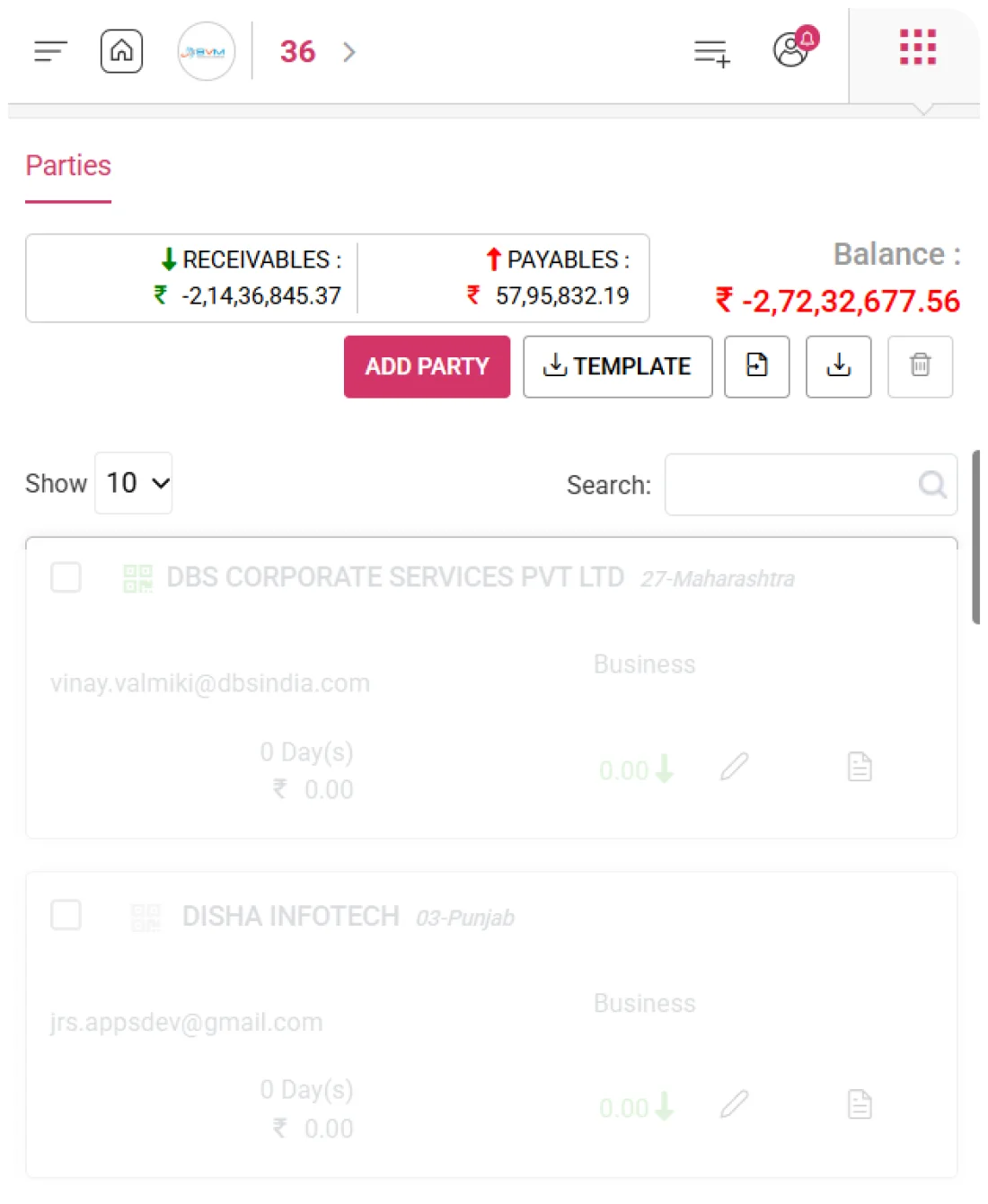Open document icon for DBS CORPORATE SERVICES

point(860,767)
